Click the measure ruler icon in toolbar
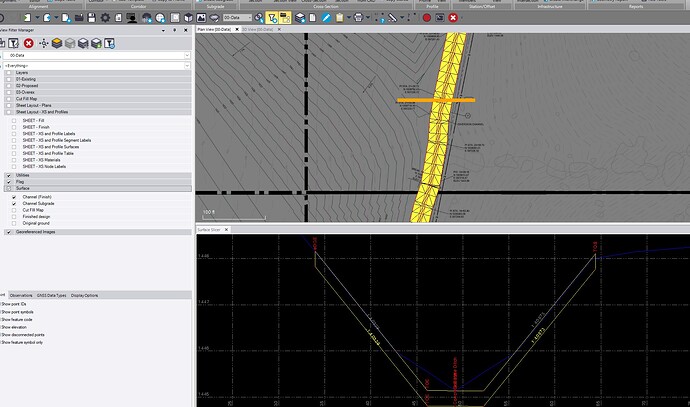The height and width of the screenshot is (407, 690). point(392,18)
